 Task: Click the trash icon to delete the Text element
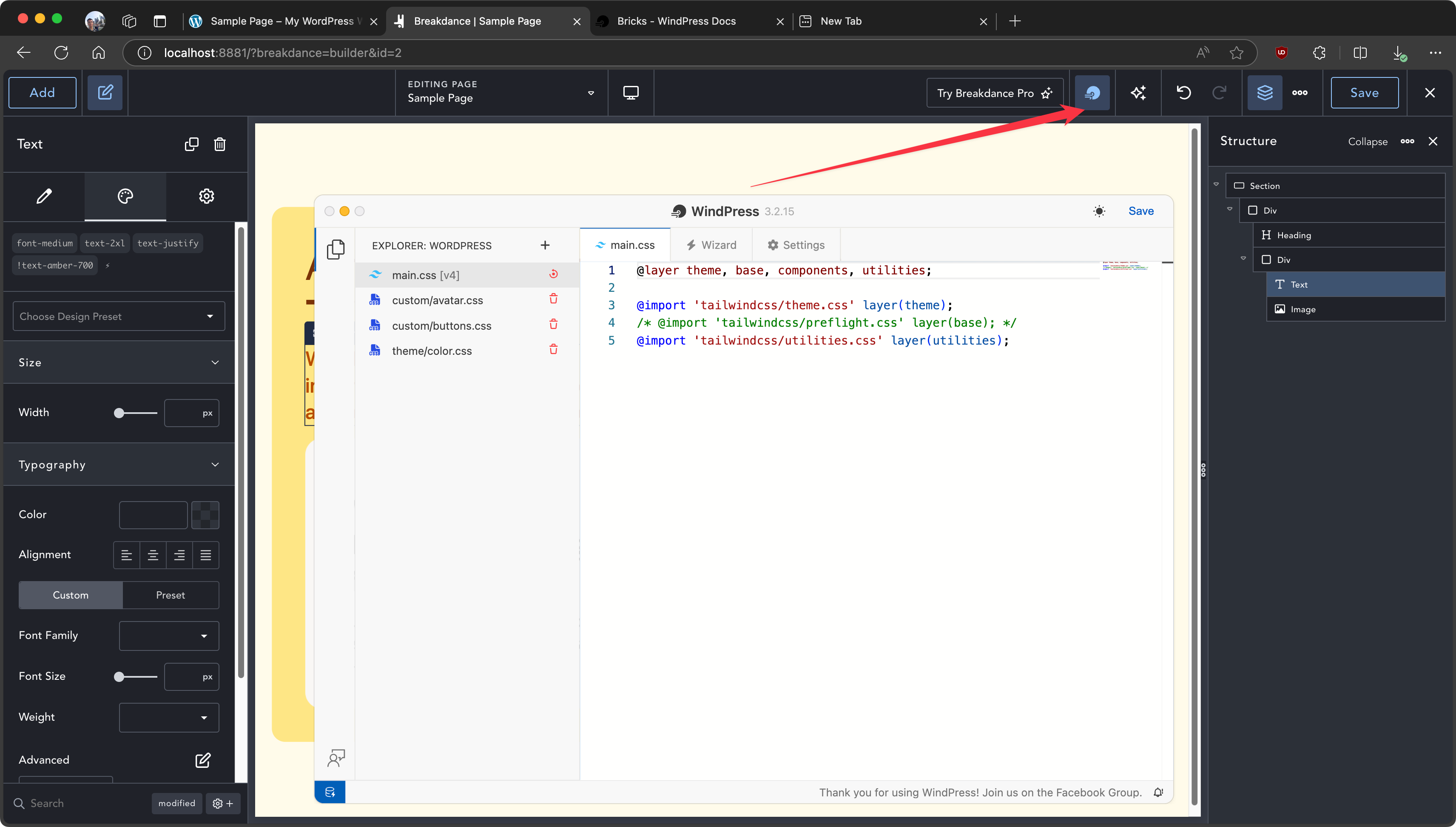tap(220, 144)
